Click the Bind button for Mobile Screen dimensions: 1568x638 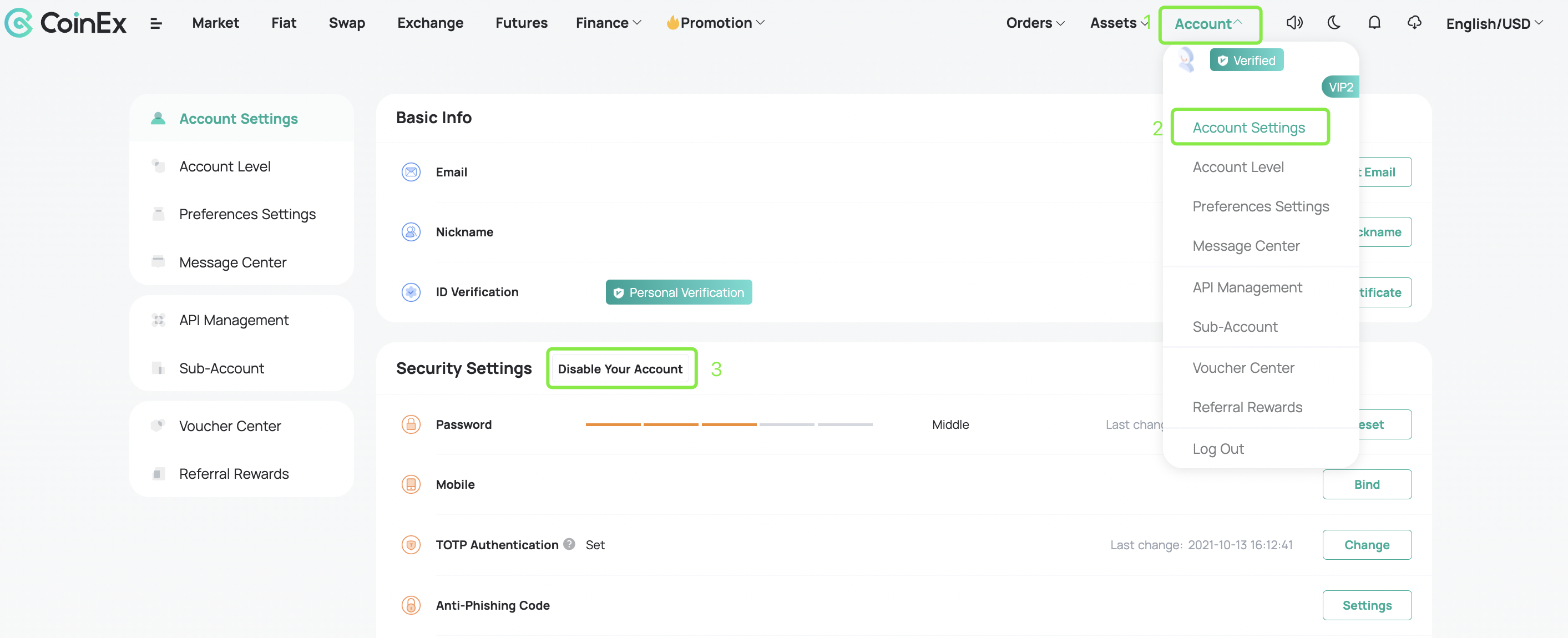1367,484
